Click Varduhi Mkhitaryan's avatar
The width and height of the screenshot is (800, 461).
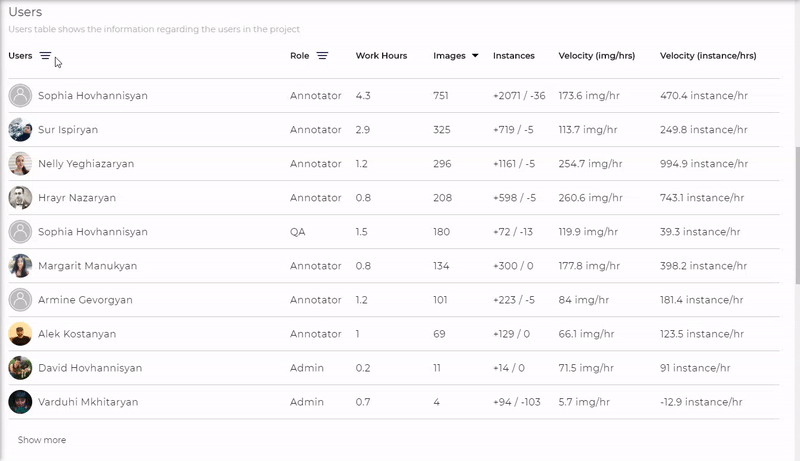pyautogui.click(x=20, y=402)
